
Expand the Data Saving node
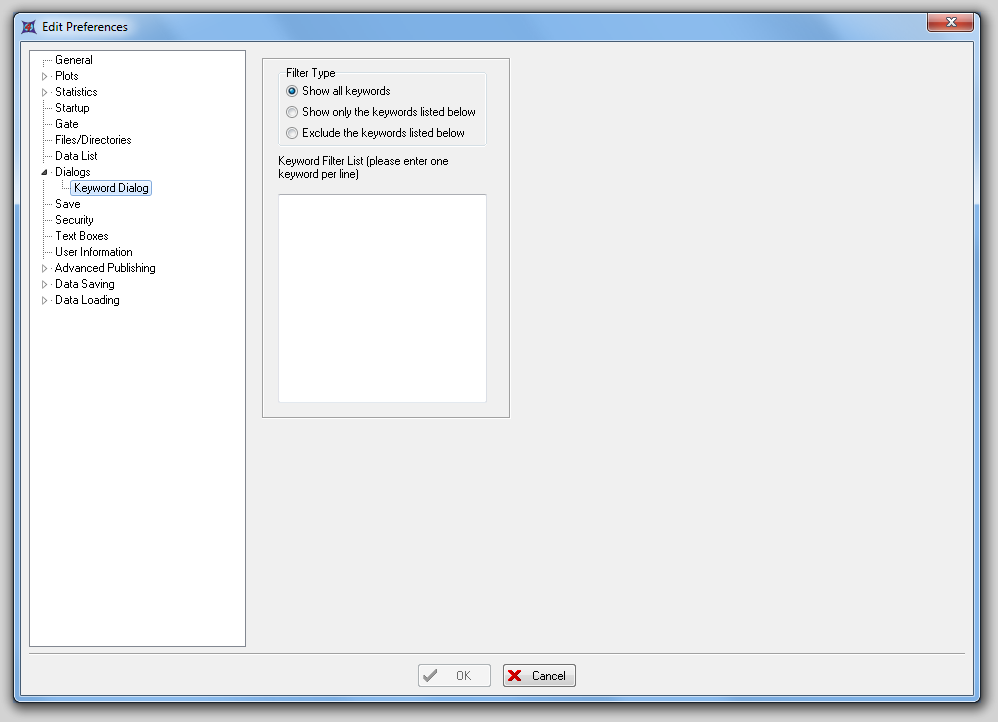(x=45, y=285)
